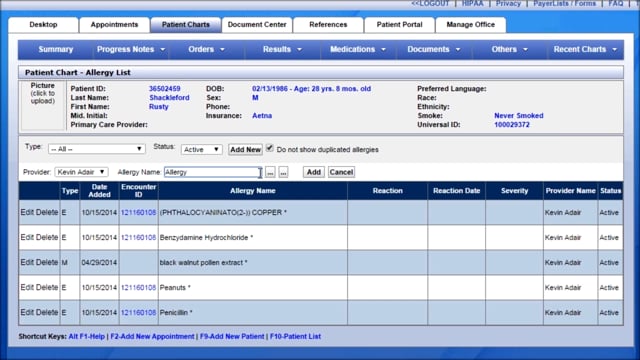Edit the Penicillin allergy row

tap(27, 312)
